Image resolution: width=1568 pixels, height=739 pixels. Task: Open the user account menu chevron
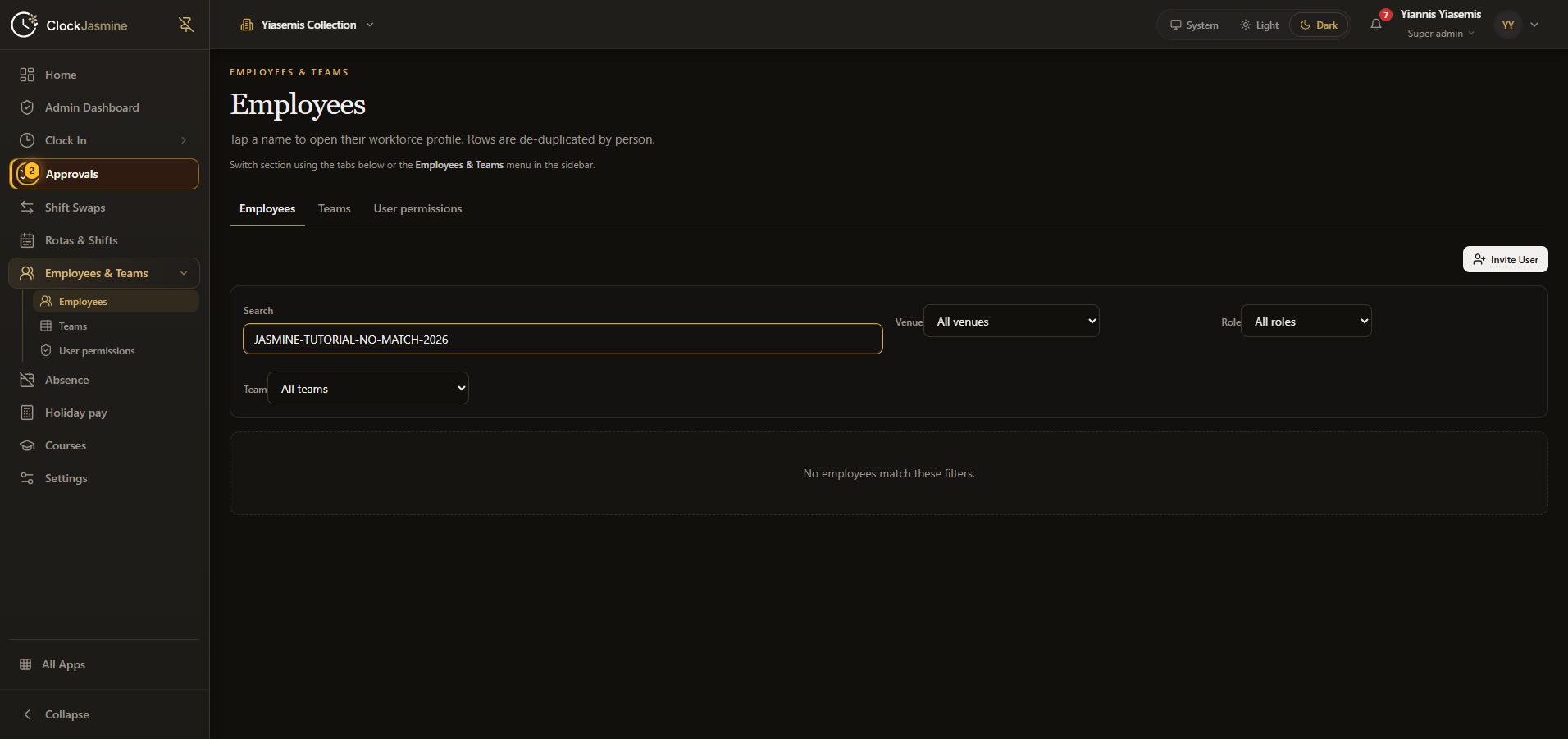click(1534, 25)
